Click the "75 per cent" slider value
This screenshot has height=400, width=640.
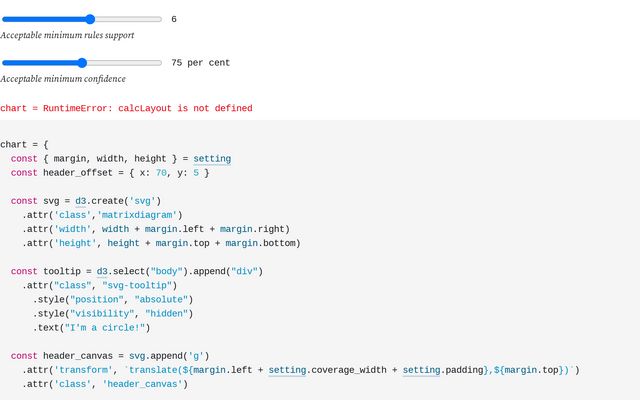coord(200,62)
